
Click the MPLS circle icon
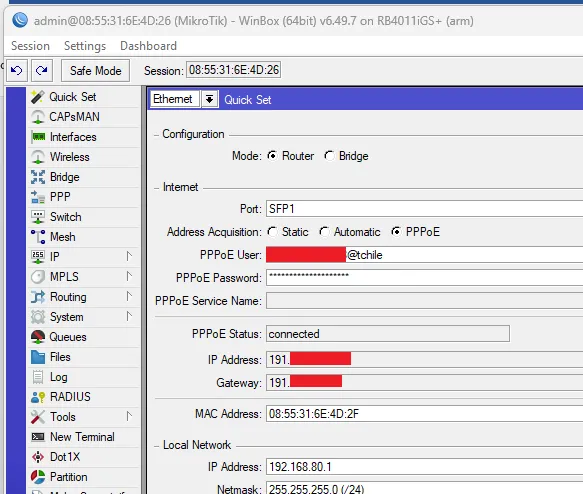point(38,277)
